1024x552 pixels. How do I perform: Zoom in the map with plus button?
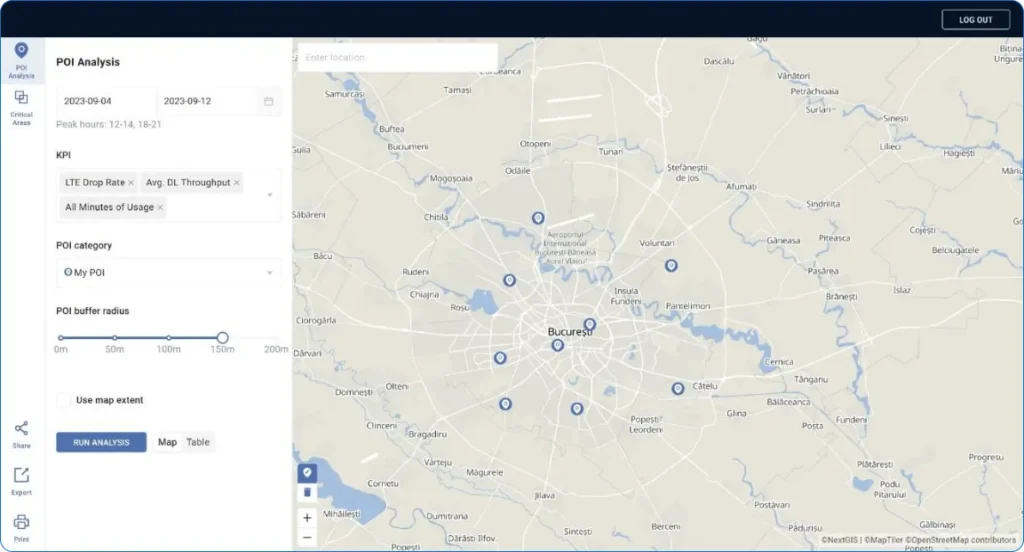(x=307, y=518)
